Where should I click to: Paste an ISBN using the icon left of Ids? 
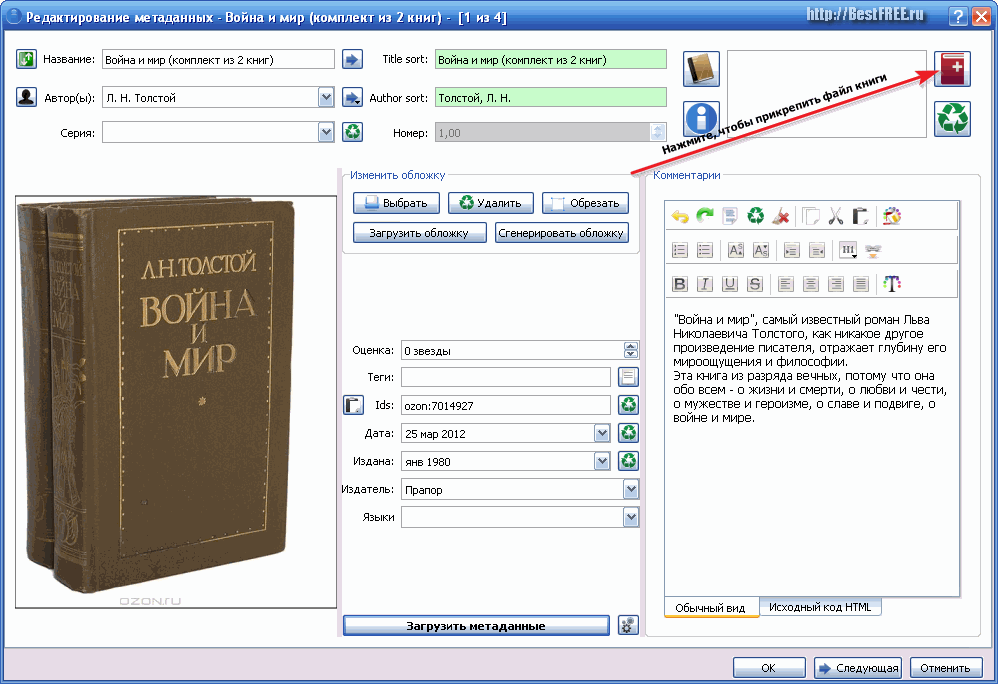pyautogui.click(x=353, y=405)
